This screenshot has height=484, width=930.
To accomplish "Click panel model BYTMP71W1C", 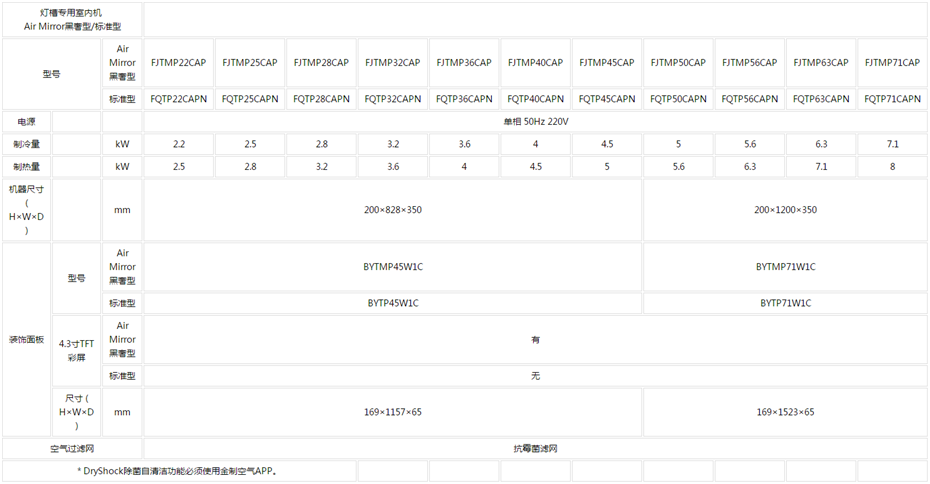I will click(x=785, y=267).
